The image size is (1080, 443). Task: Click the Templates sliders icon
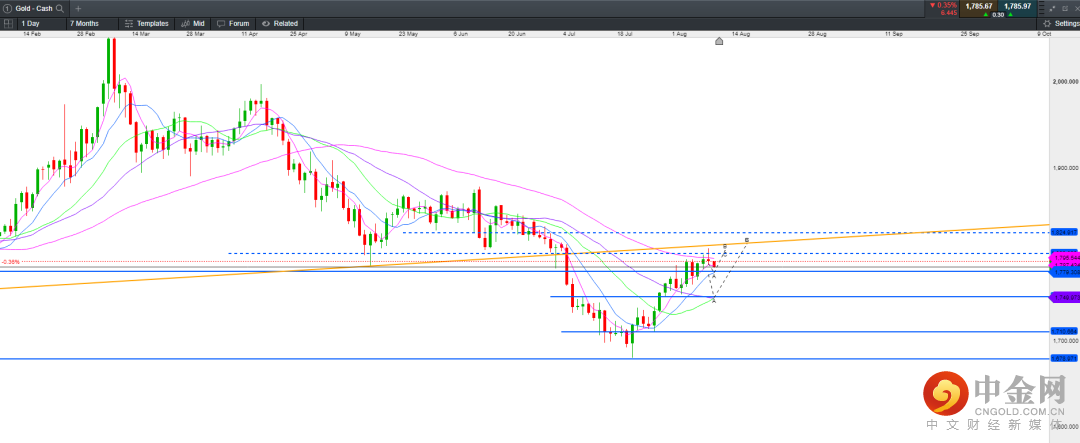129,23
